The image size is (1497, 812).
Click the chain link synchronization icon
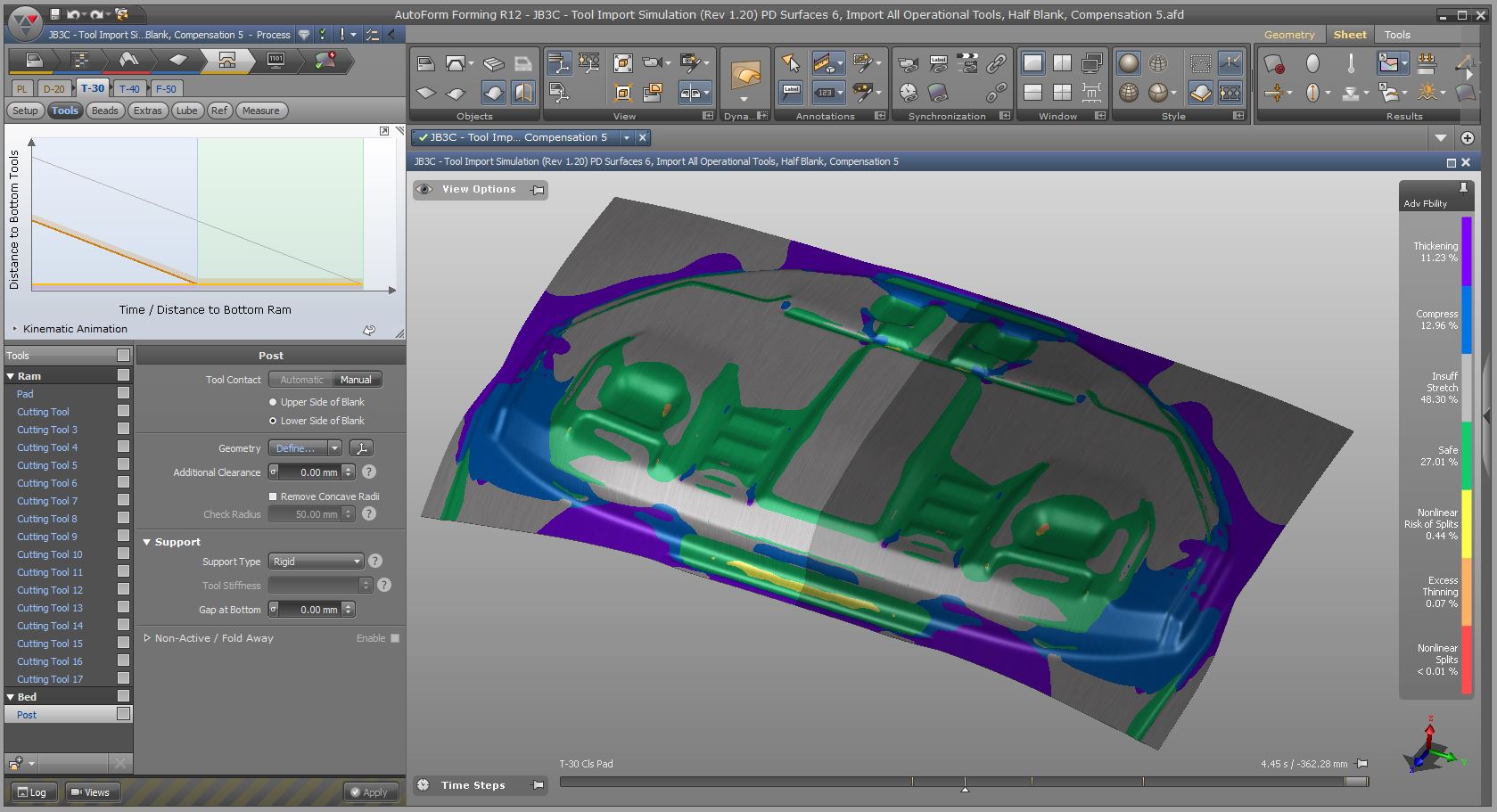996,63
